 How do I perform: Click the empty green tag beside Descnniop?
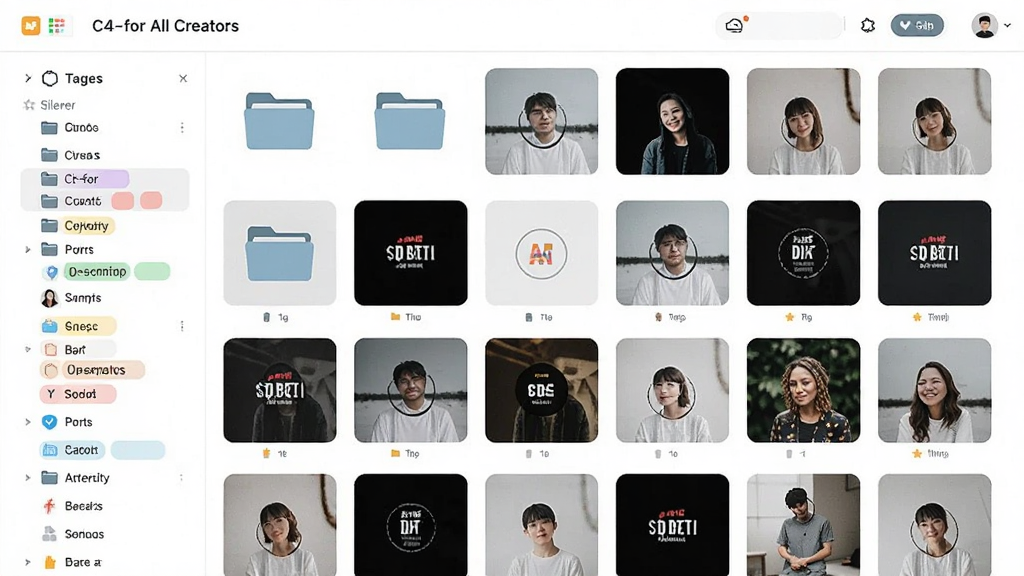pyautogui.click(x=152, y=271)
